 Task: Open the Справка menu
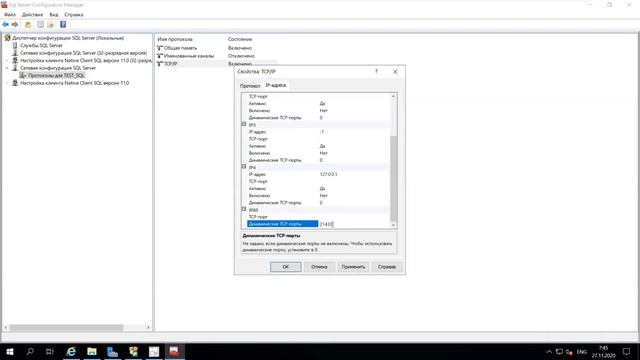(74, 15)
